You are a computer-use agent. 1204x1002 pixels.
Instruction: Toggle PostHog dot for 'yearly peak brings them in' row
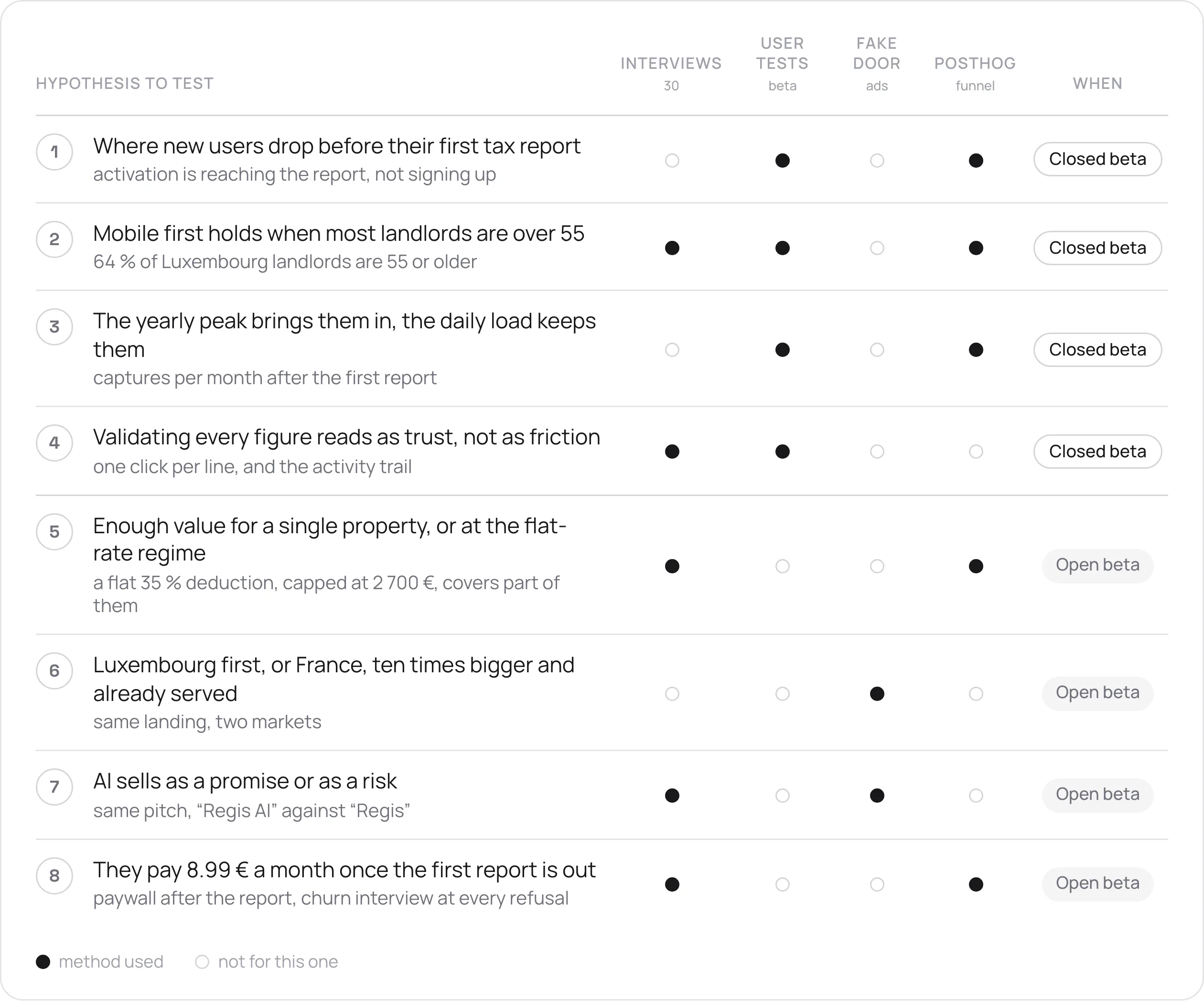(x=976, y=350)
